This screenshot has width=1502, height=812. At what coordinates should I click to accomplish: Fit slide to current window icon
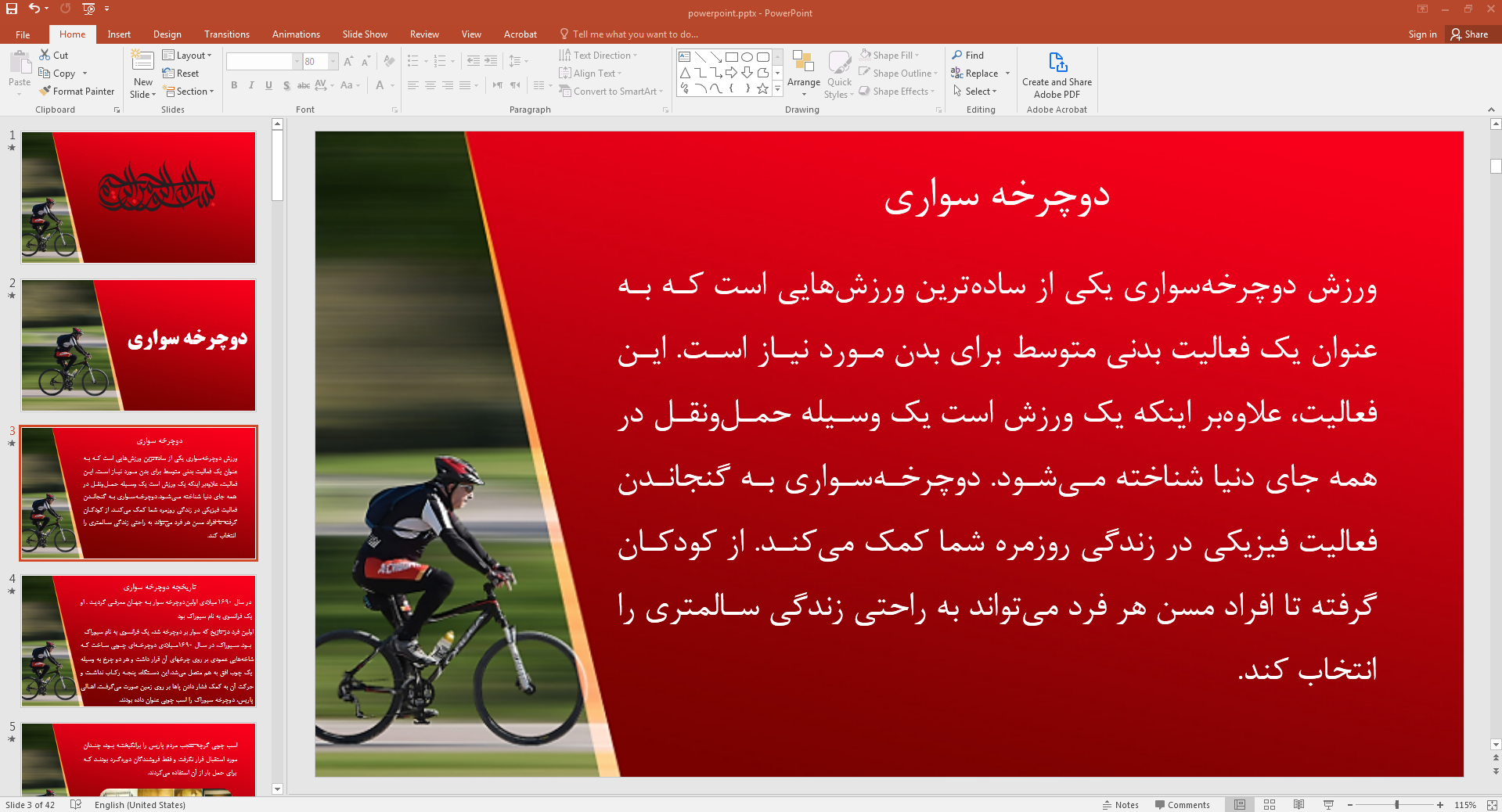1492,805
